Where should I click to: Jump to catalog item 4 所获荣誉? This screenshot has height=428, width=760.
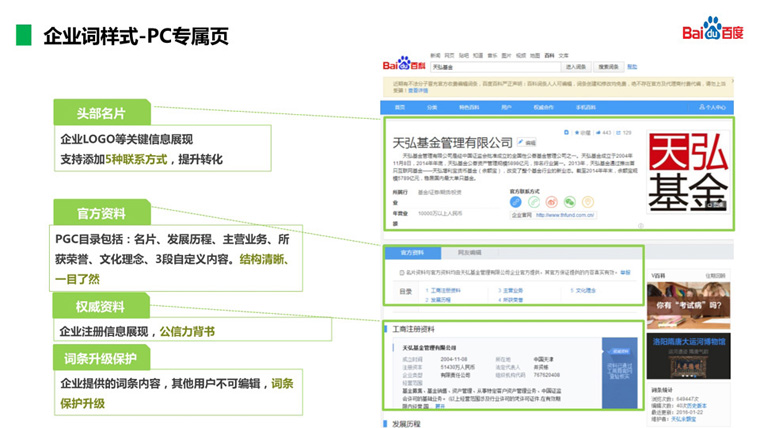point(511,300)
